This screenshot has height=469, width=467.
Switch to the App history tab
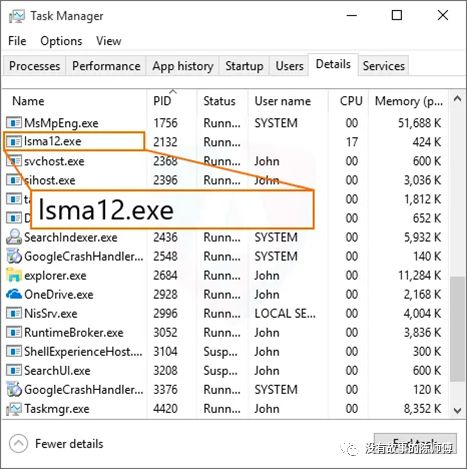(x=183, y=66)
